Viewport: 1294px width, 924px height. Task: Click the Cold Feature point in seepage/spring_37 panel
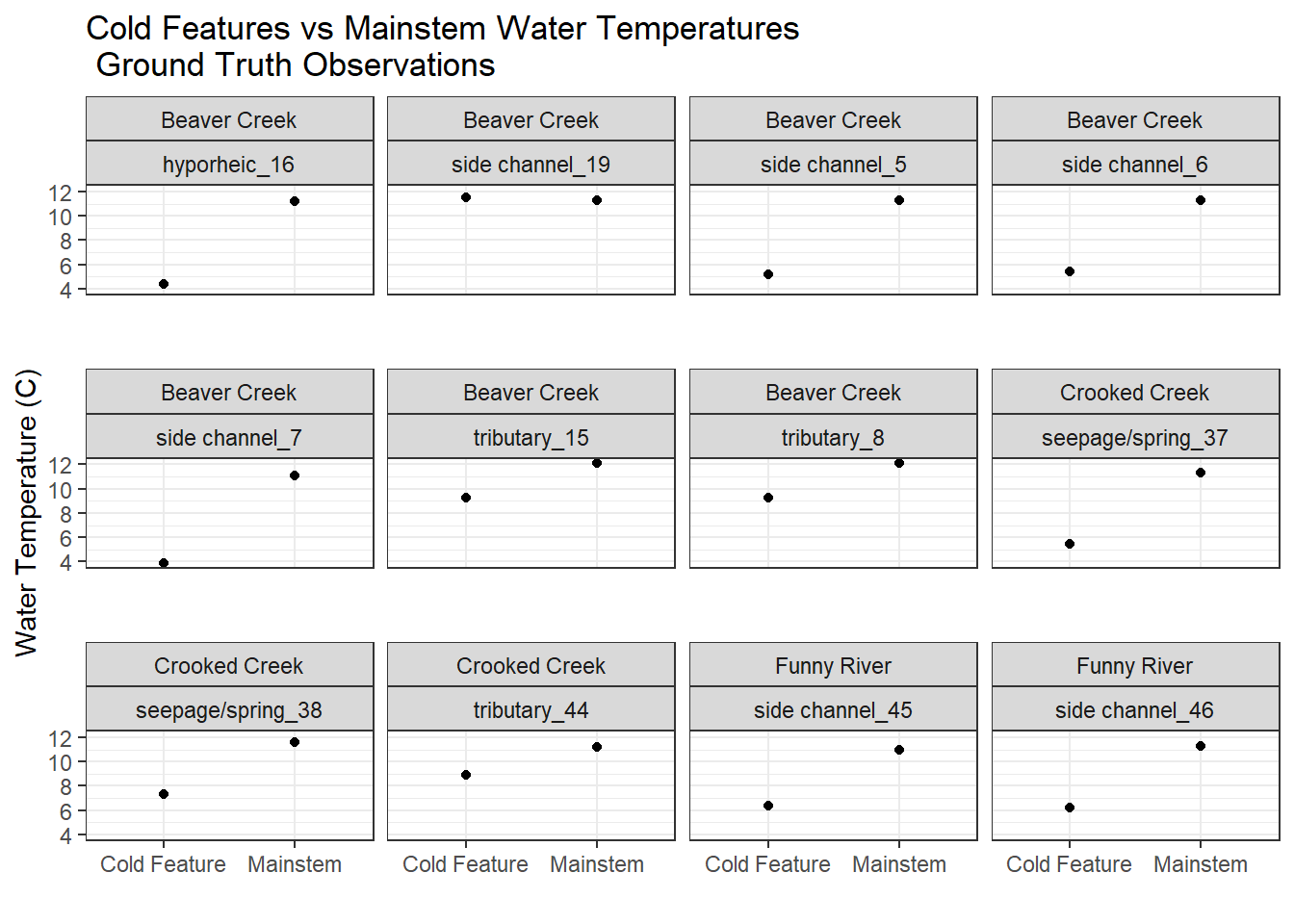[x=1070, y=544]
